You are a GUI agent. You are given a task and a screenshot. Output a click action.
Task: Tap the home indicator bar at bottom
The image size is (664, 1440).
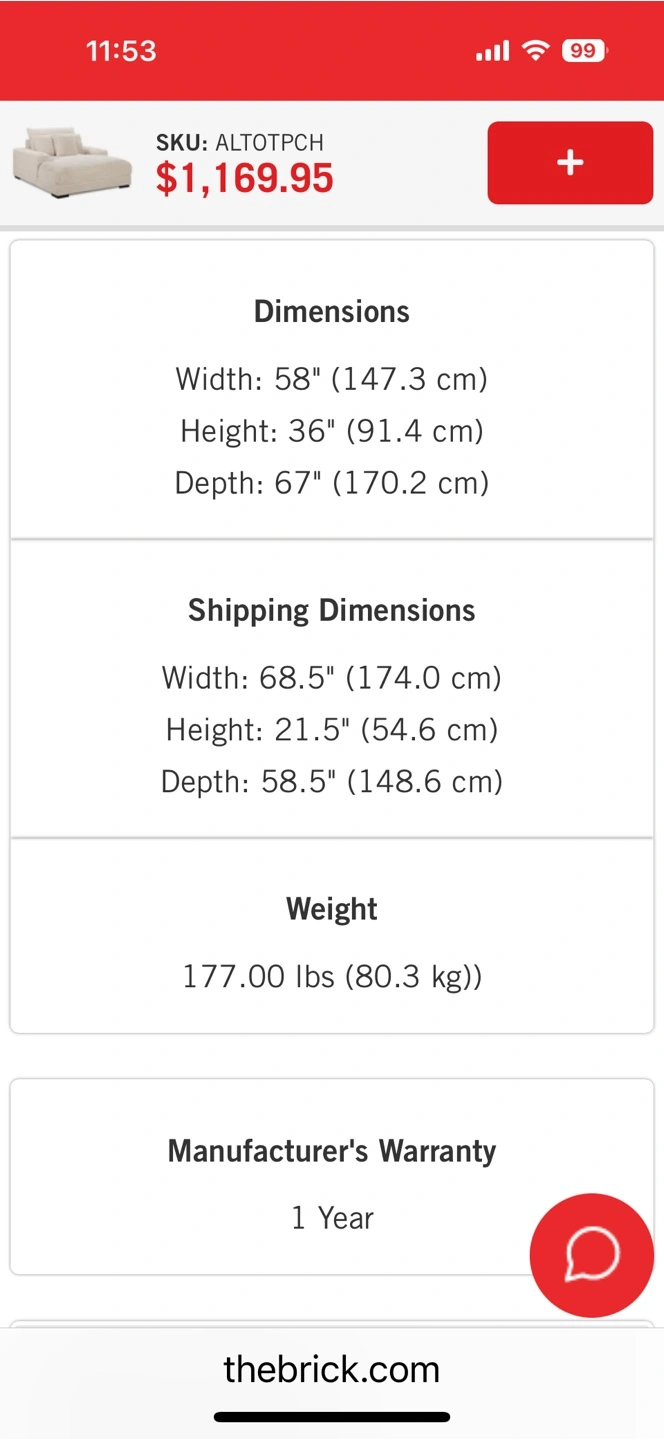[x=332, y=1417]
